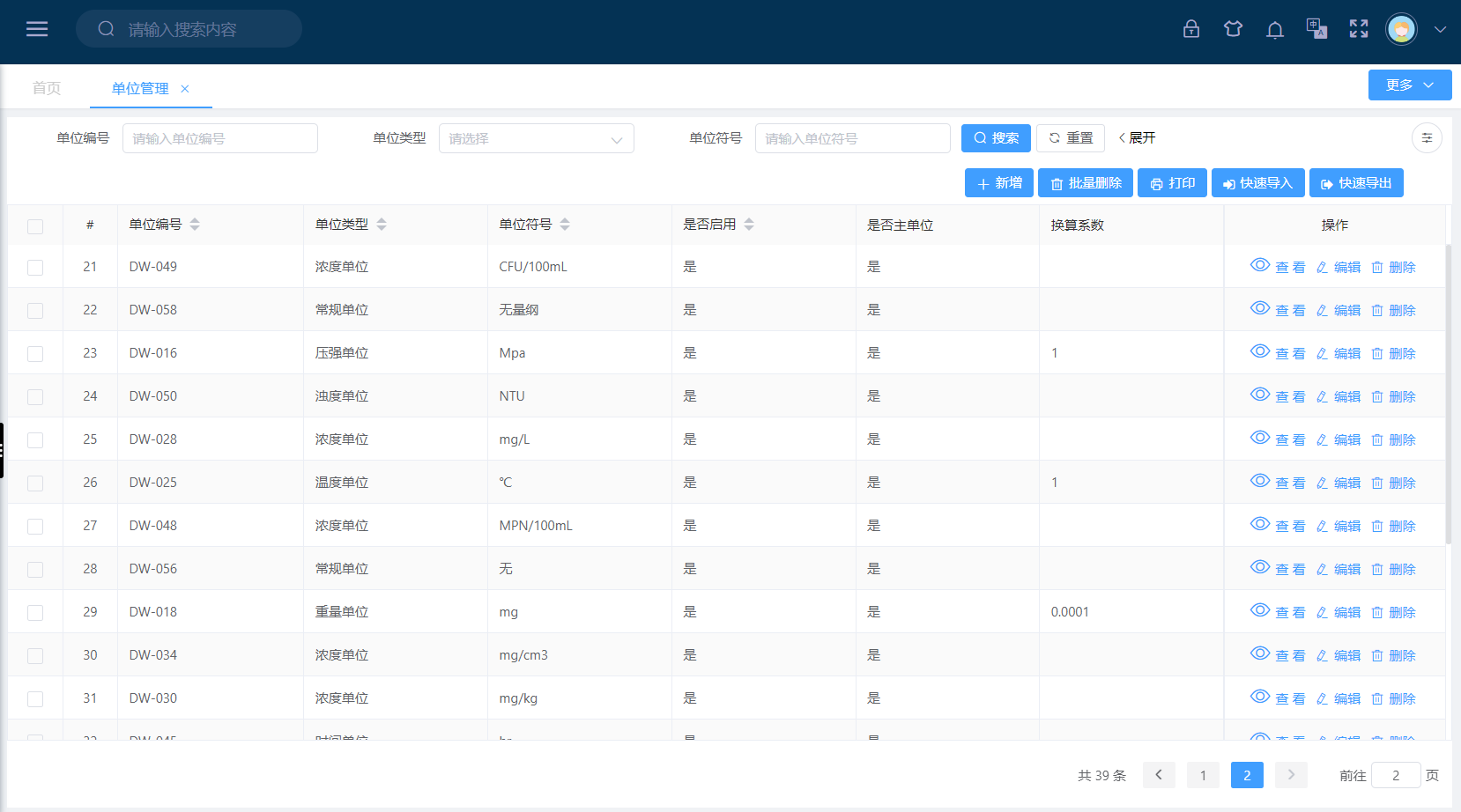The image size is (1461, 812).
Task: Go to the previous page arrow
Action: pos(1159,775)
